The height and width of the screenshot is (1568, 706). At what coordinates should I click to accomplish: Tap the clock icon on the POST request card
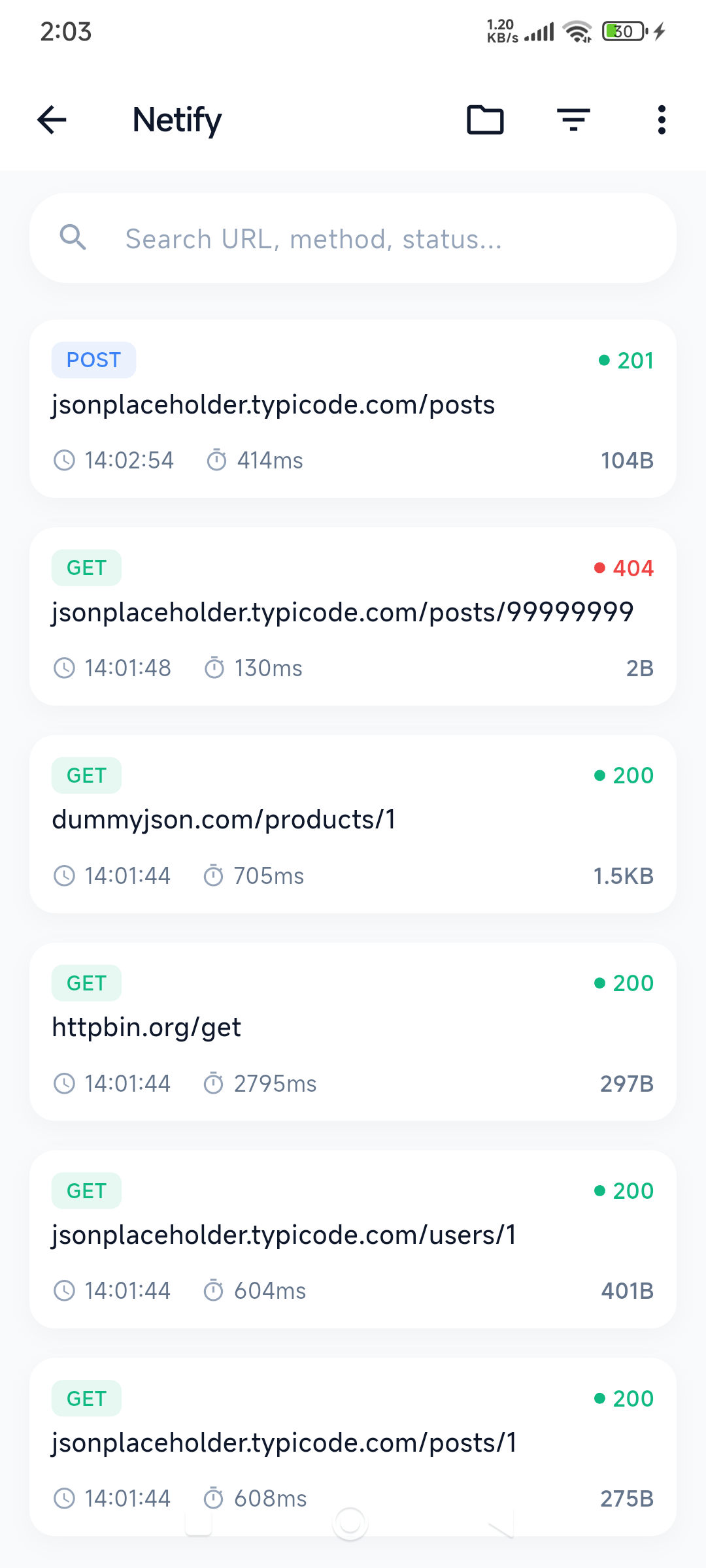pyautogui.click(x=65, y=460)
